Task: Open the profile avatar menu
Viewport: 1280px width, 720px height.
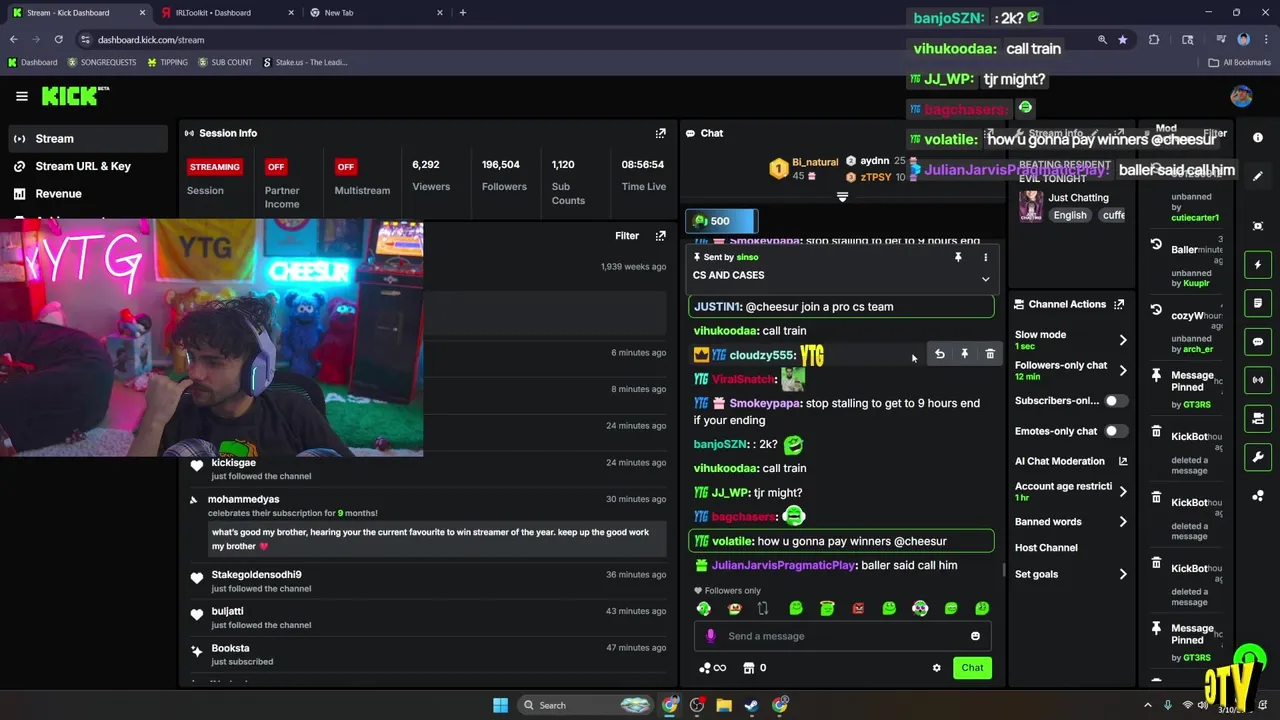Action: pos(1241,96)
